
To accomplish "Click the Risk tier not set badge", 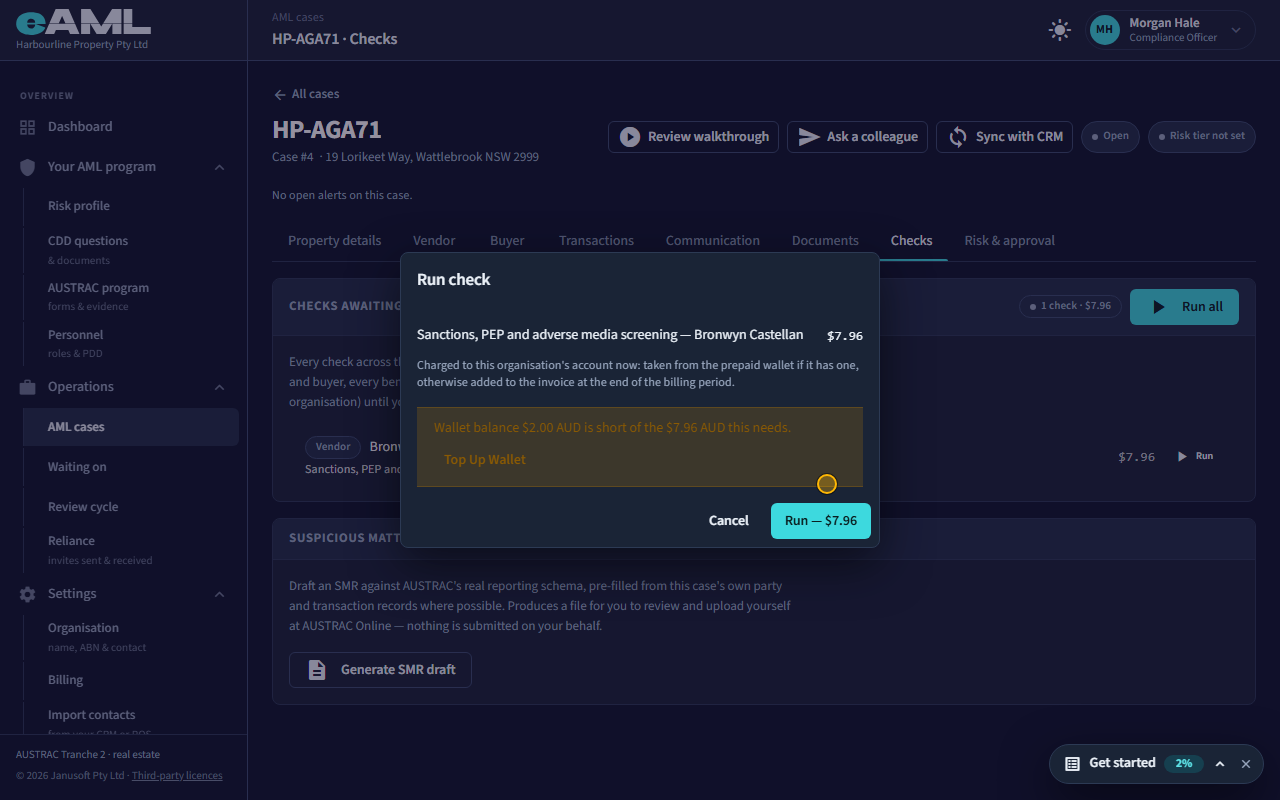I will tap(1201, 136).
